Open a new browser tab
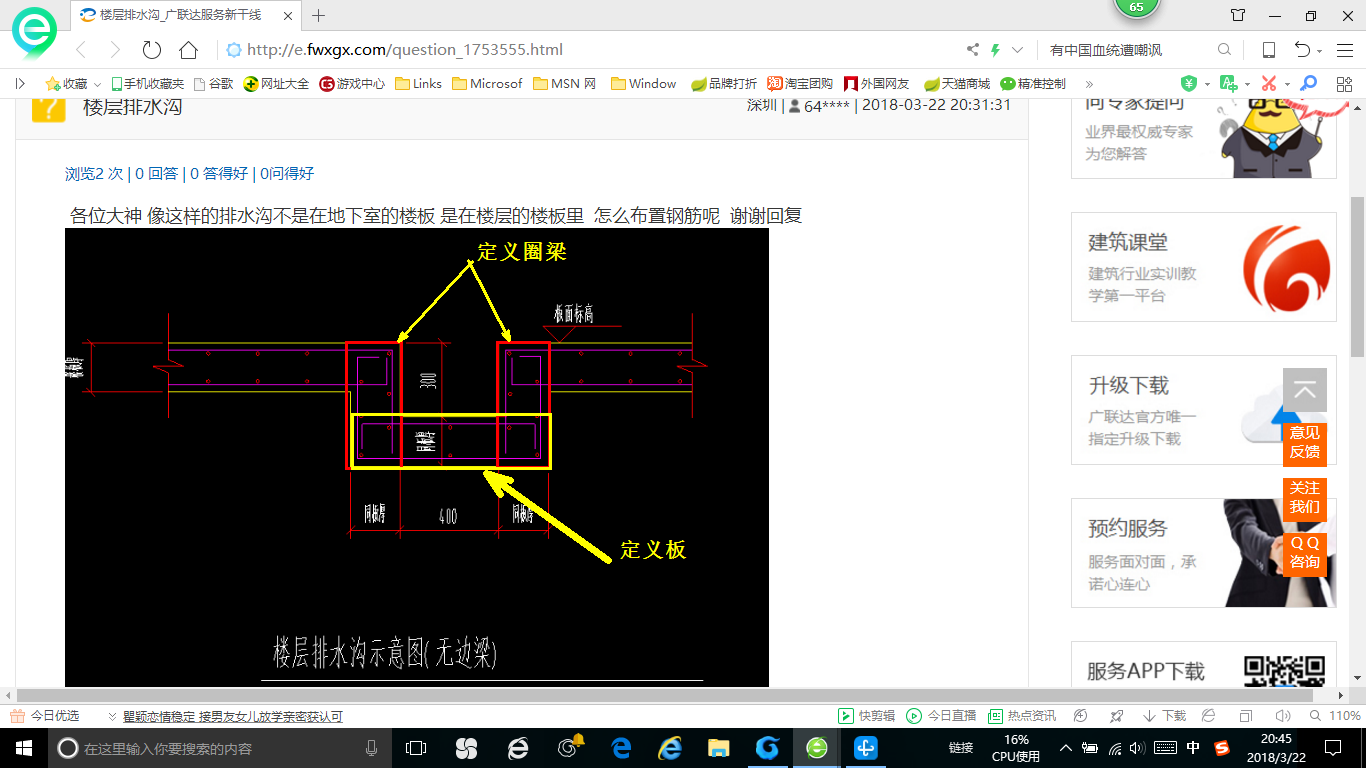This screenshot has width=1366, height=768. 319,15
